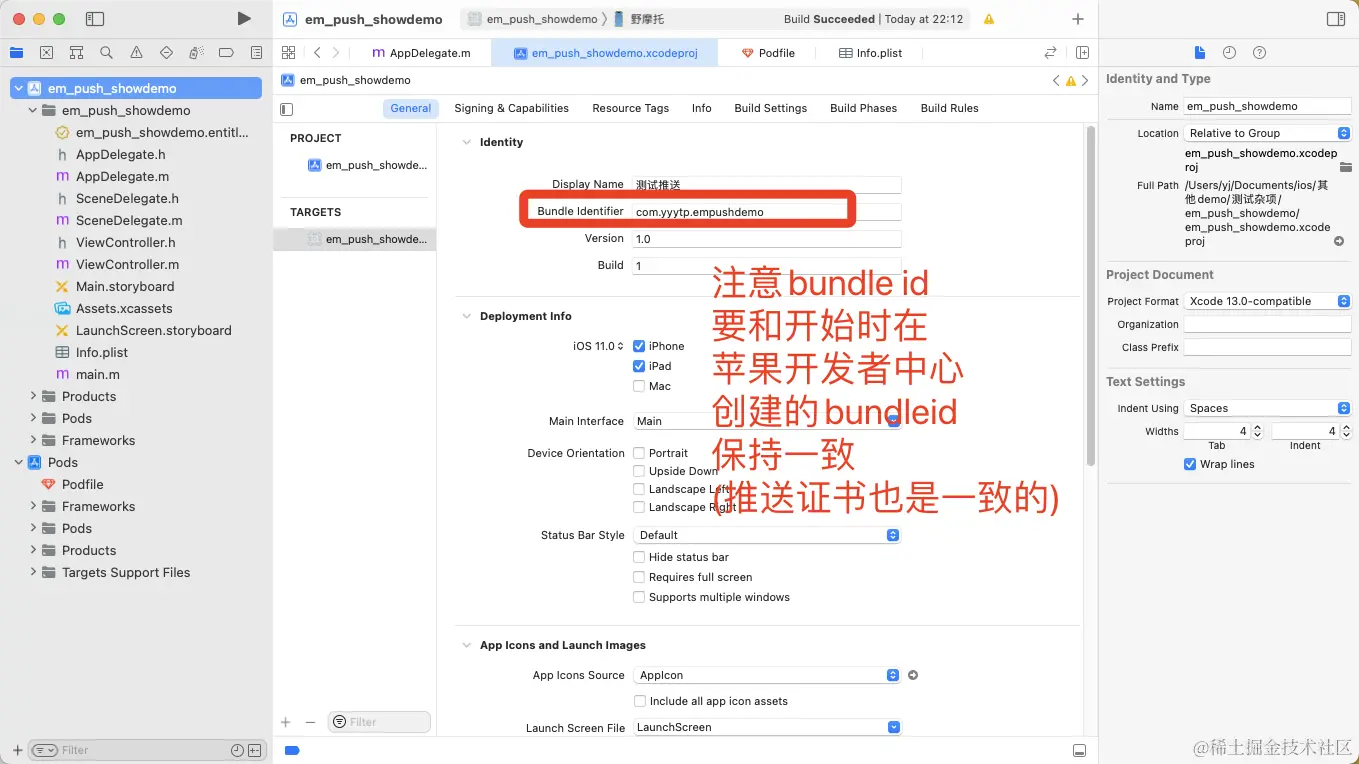Open the Podfile editor tab
Screen dimensions: 1359x764
click(x=768, y=53)
